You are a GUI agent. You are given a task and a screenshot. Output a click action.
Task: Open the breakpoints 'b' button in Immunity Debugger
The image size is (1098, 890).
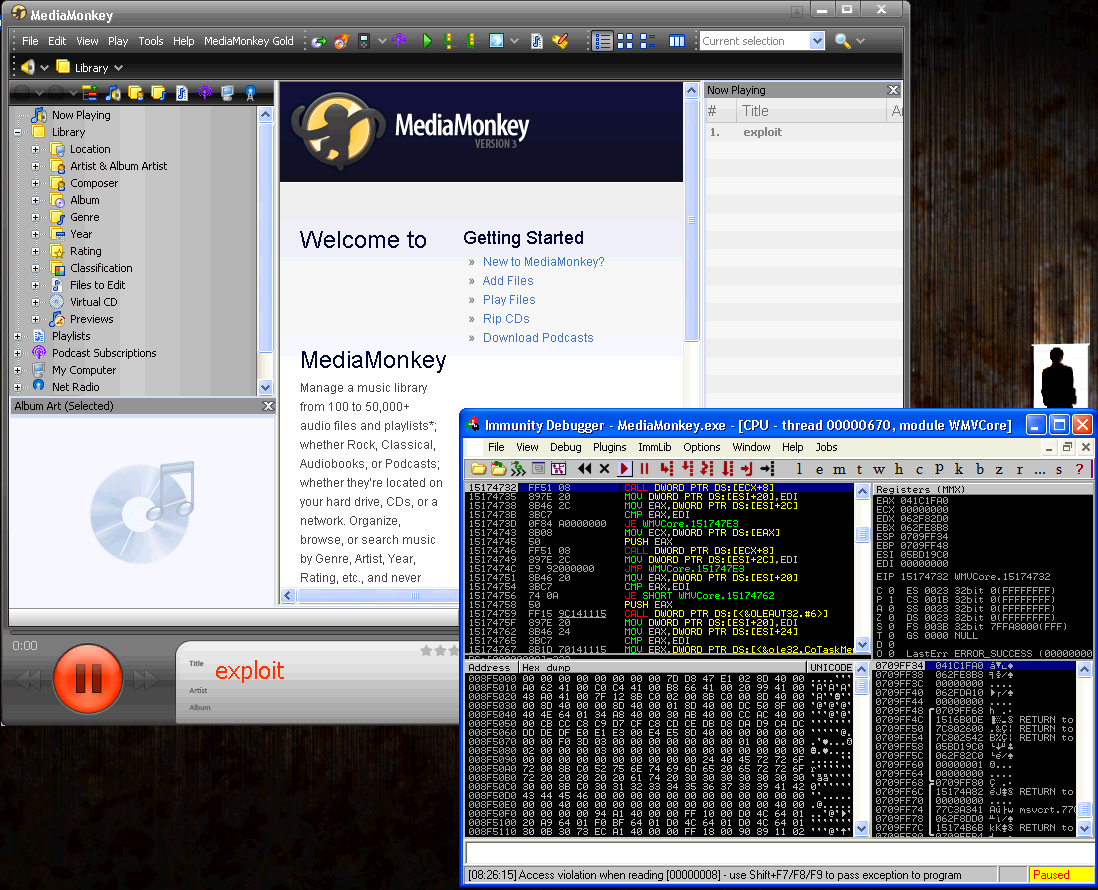[980, 469]
